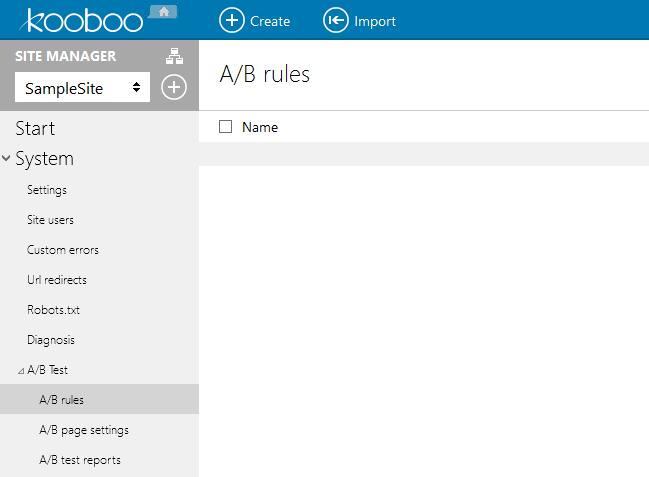Image resolution: width=649 pixels, height=477 pixels.
Task: Open Site users page
Action: click(50, 220)
